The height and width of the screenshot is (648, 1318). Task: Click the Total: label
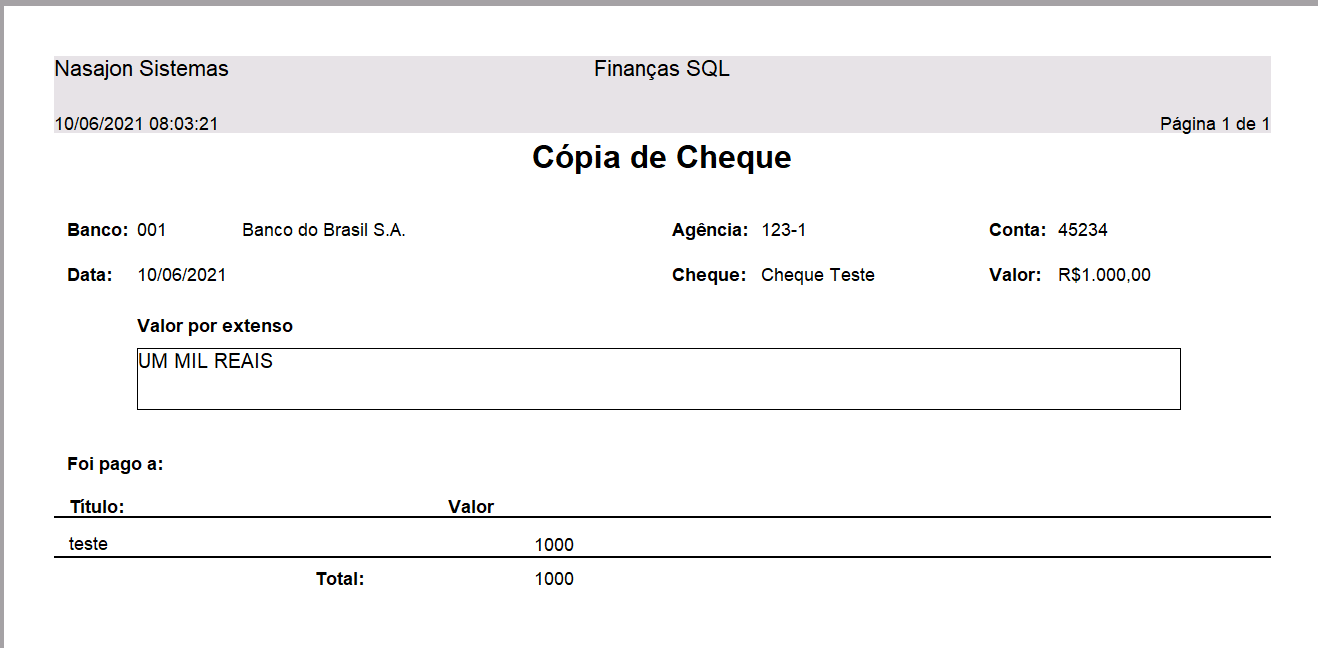340,579
